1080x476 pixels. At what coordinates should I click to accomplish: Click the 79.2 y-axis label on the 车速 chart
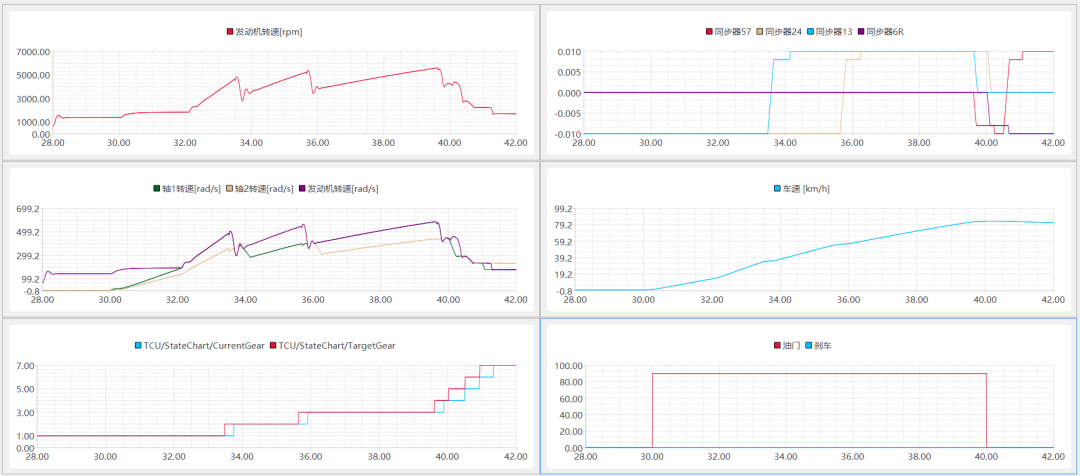pos(563,226)
